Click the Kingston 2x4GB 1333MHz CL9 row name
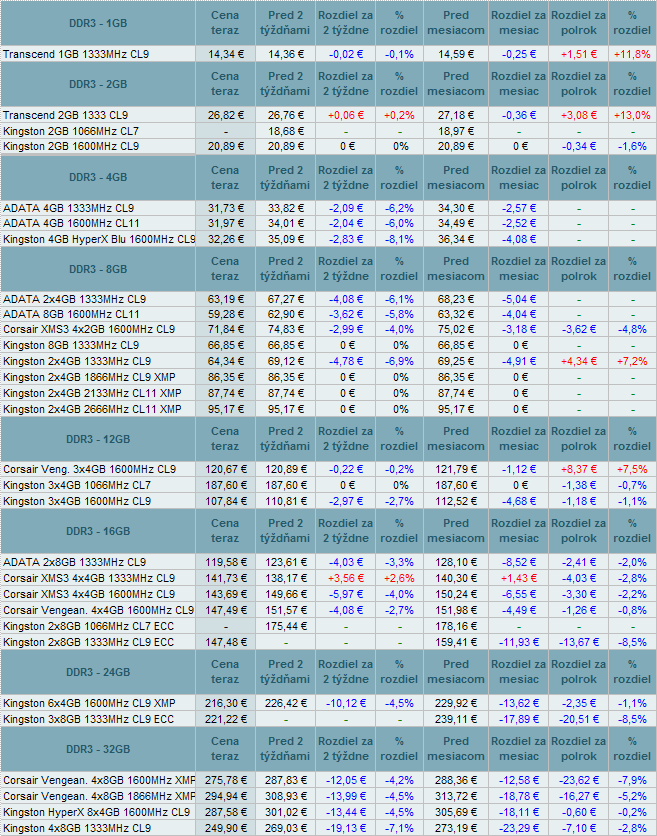 [x=77, y=361]
